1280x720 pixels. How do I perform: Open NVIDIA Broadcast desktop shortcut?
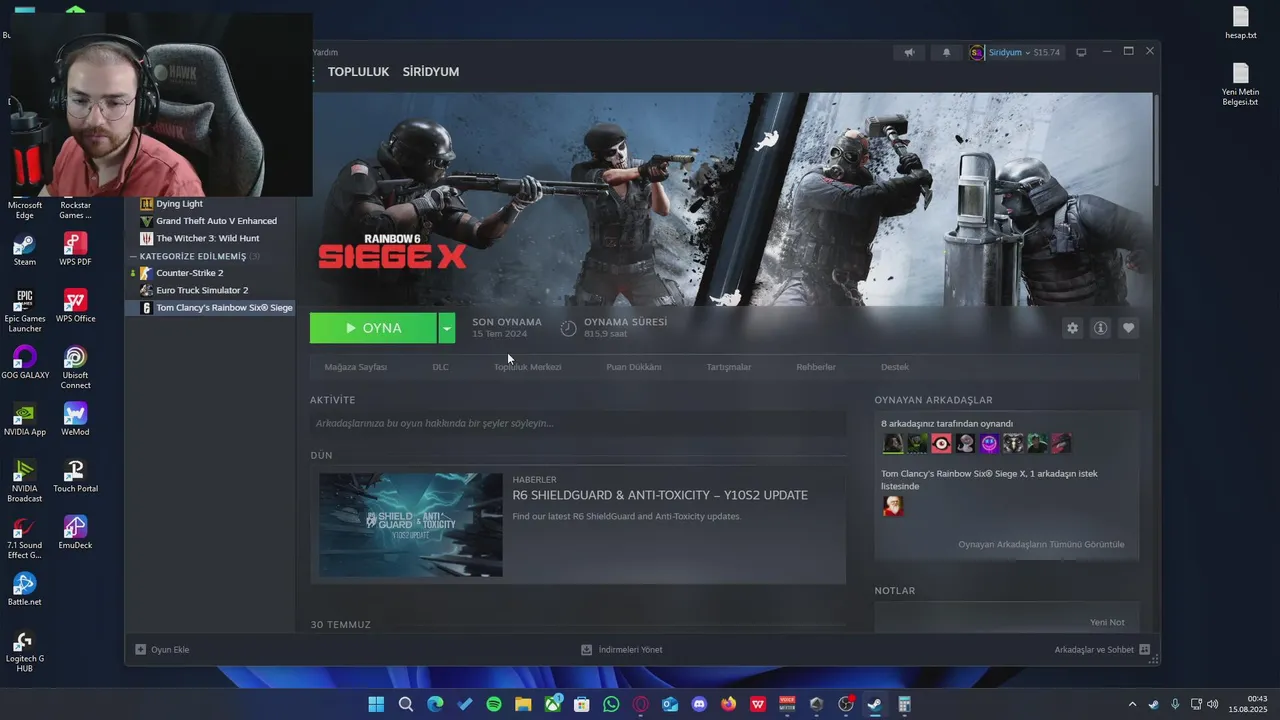tap(25, 481)
